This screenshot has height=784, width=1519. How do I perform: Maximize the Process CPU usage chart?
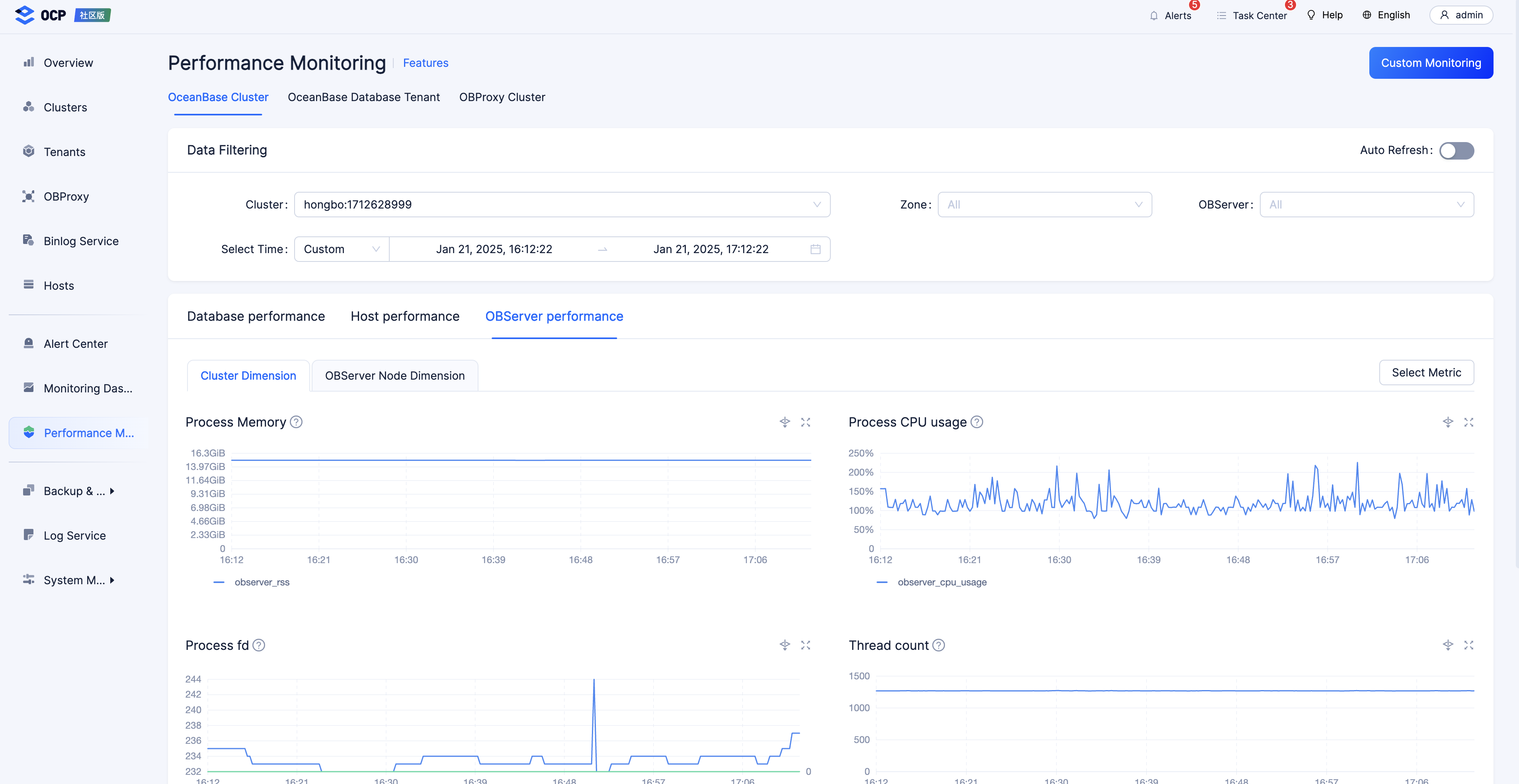(x=1469, y=422)
